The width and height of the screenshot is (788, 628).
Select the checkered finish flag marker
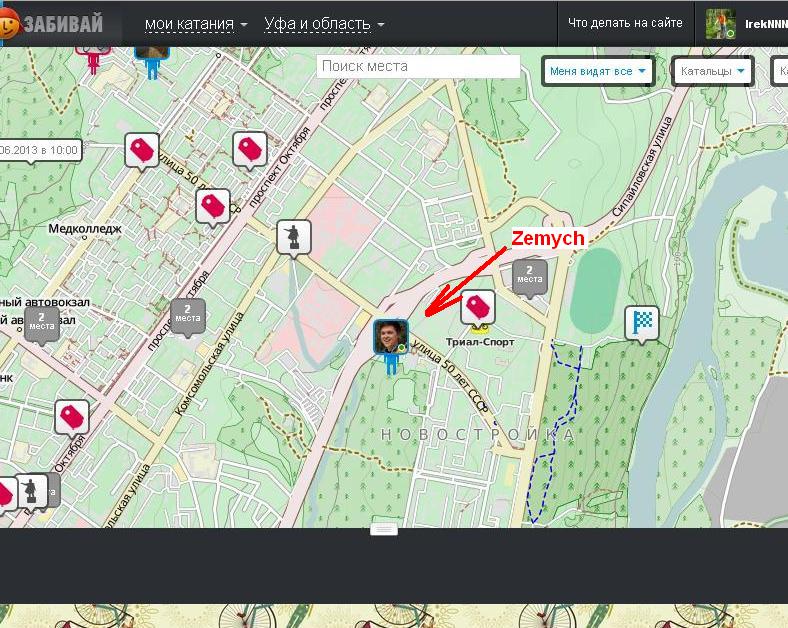642,324
